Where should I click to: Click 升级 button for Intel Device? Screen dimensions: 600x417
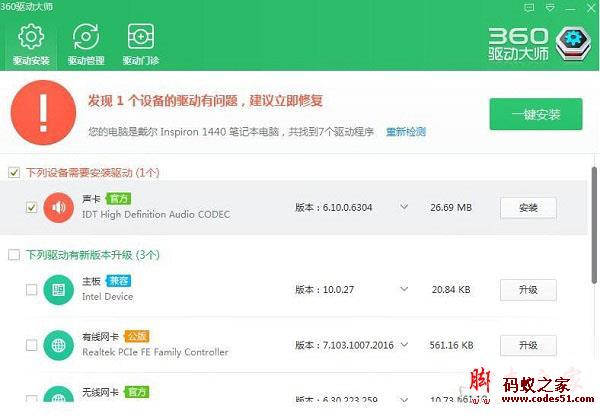tap(528, 290)
